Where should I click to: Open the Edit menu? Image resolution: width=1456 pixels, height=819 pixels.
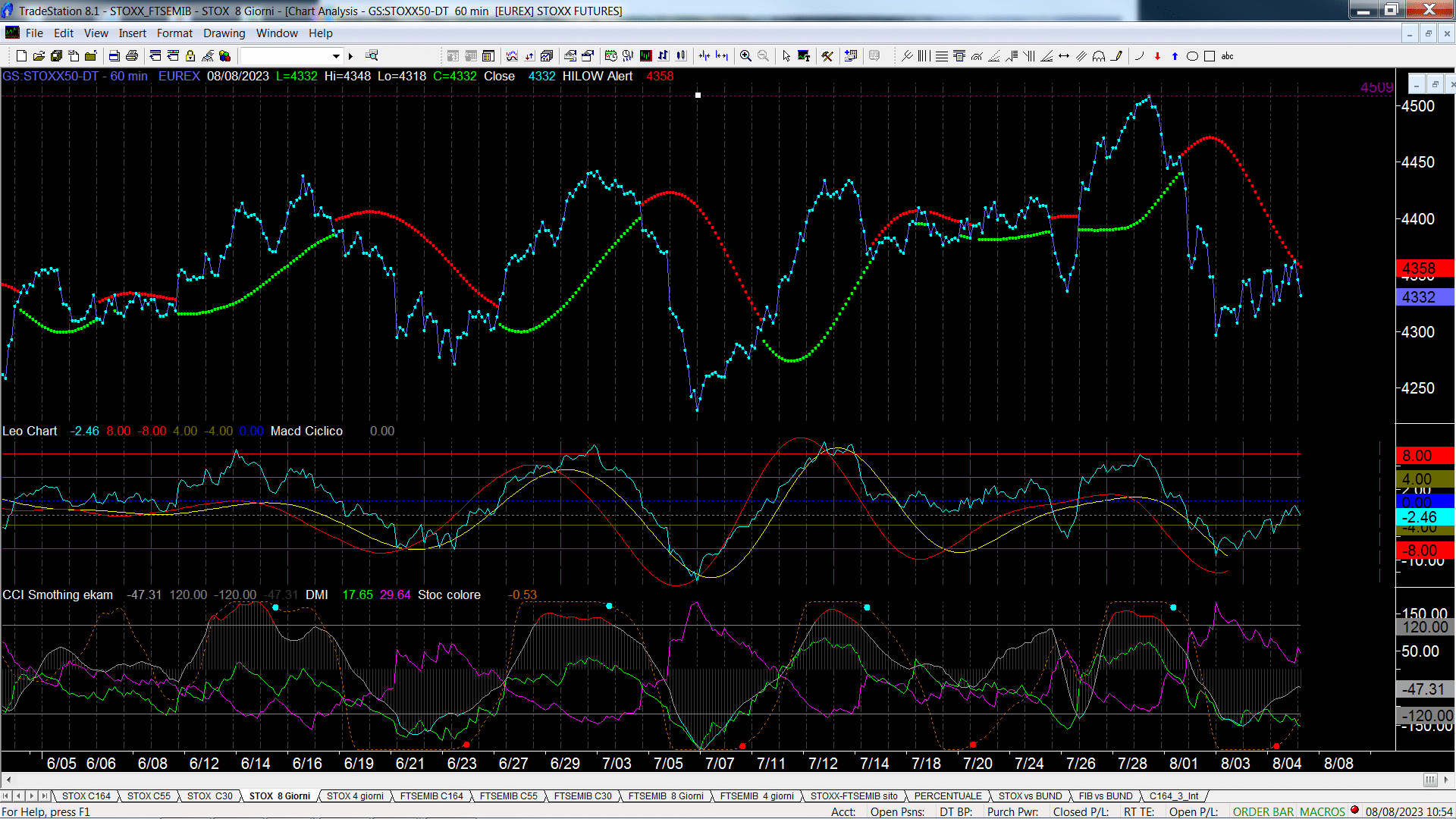point(64,33)
